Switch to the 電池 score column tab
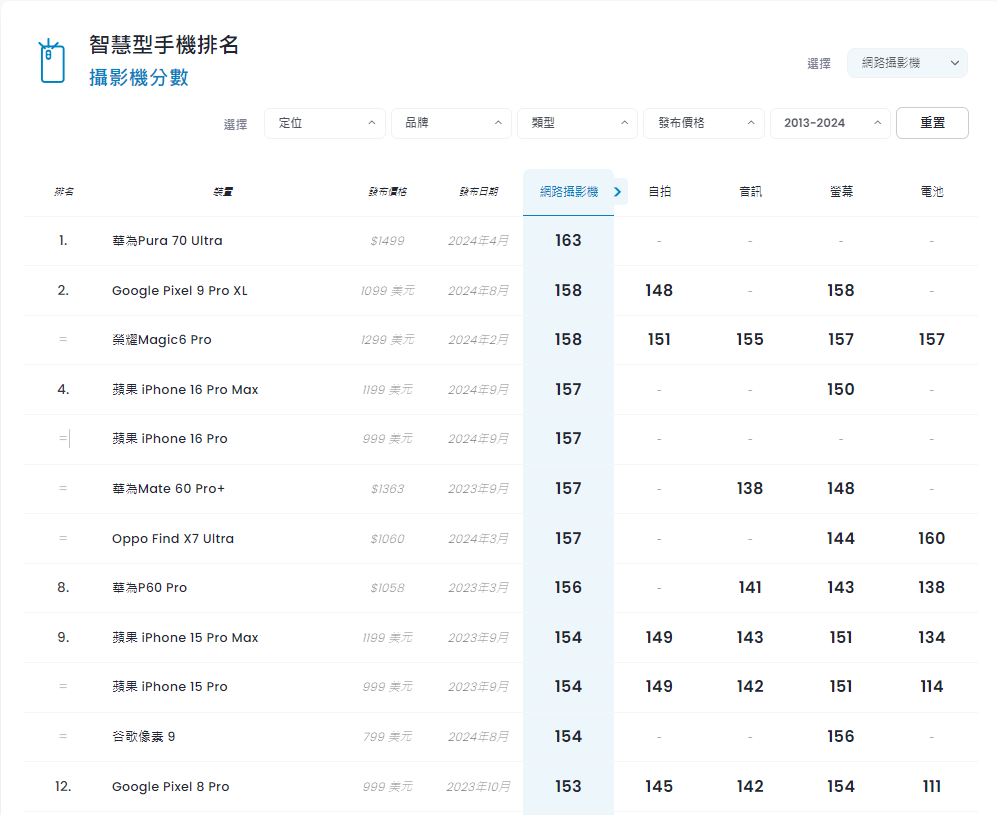The width and height of the screenshot is (997, 815). tap(932, 191)
